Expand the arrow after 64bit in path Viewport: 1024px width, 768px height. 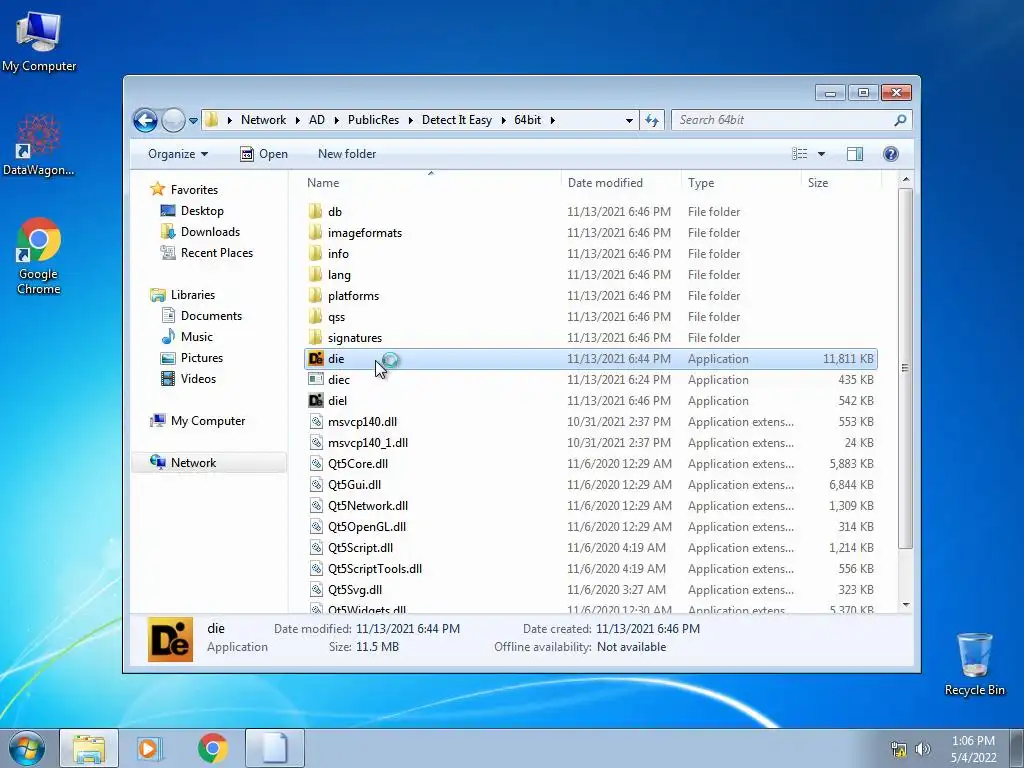(552, 120)
